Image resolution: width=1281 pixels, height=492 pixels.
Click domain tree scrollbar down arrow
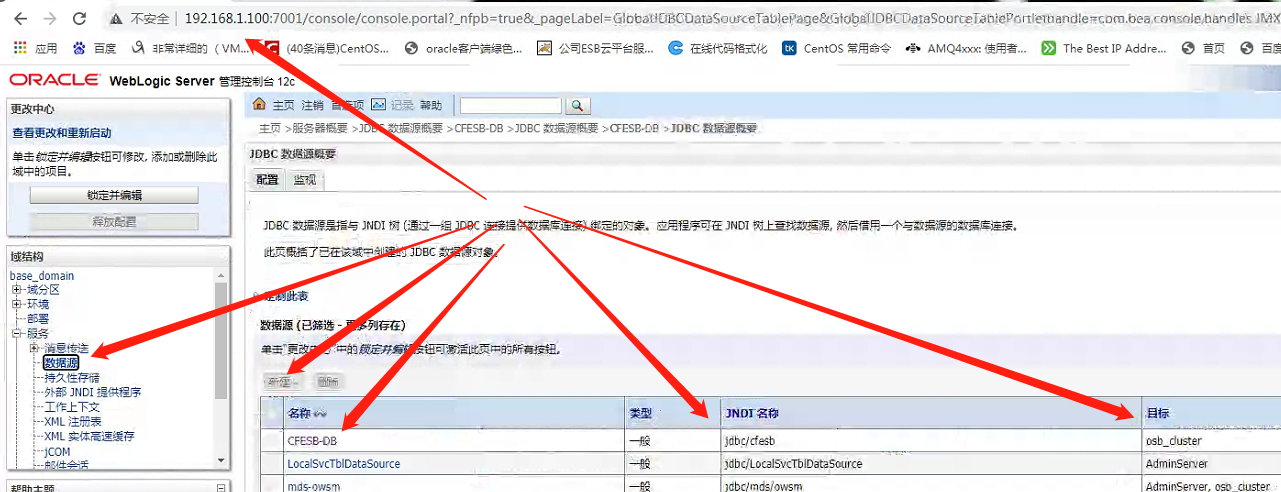(221, 460)
